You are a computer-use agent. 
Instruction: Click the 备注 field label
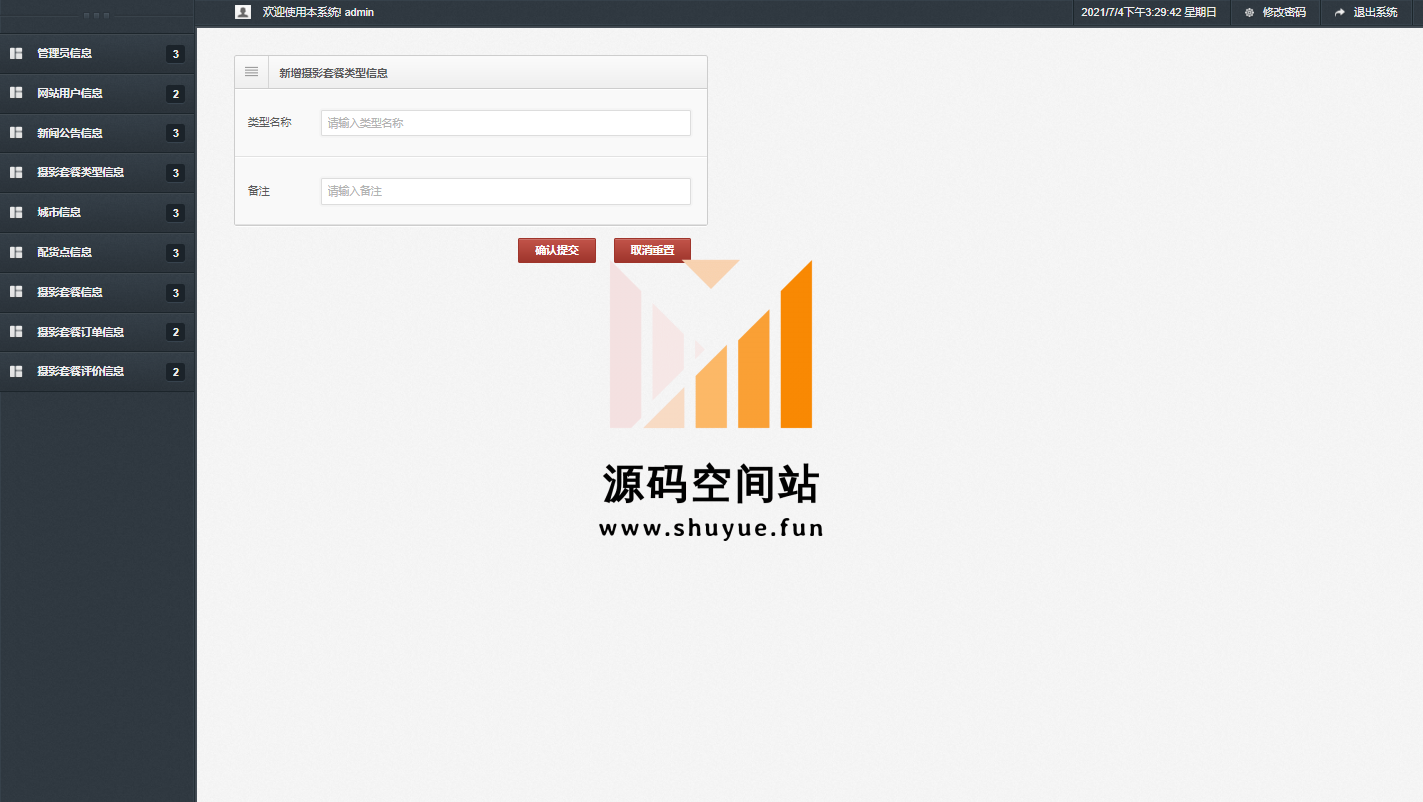click(x=259, y=190)
